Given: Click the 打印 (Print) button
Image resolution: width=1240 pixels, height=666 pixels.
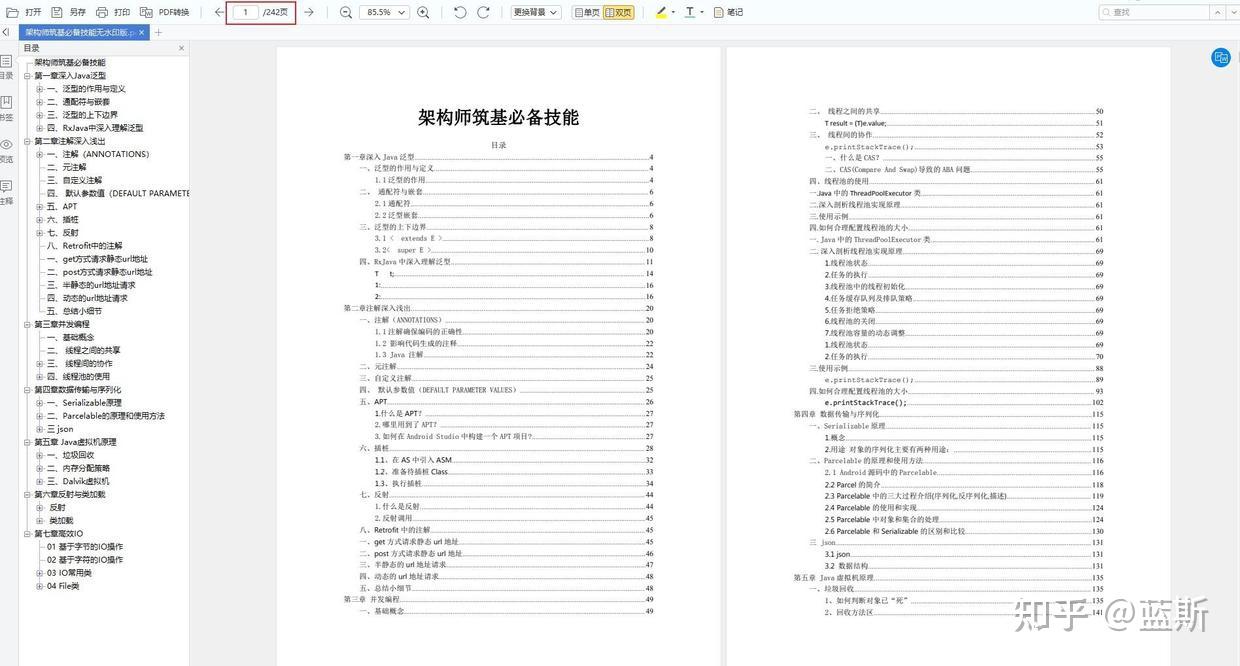Looking at the screenshot, I should [113, 12].
